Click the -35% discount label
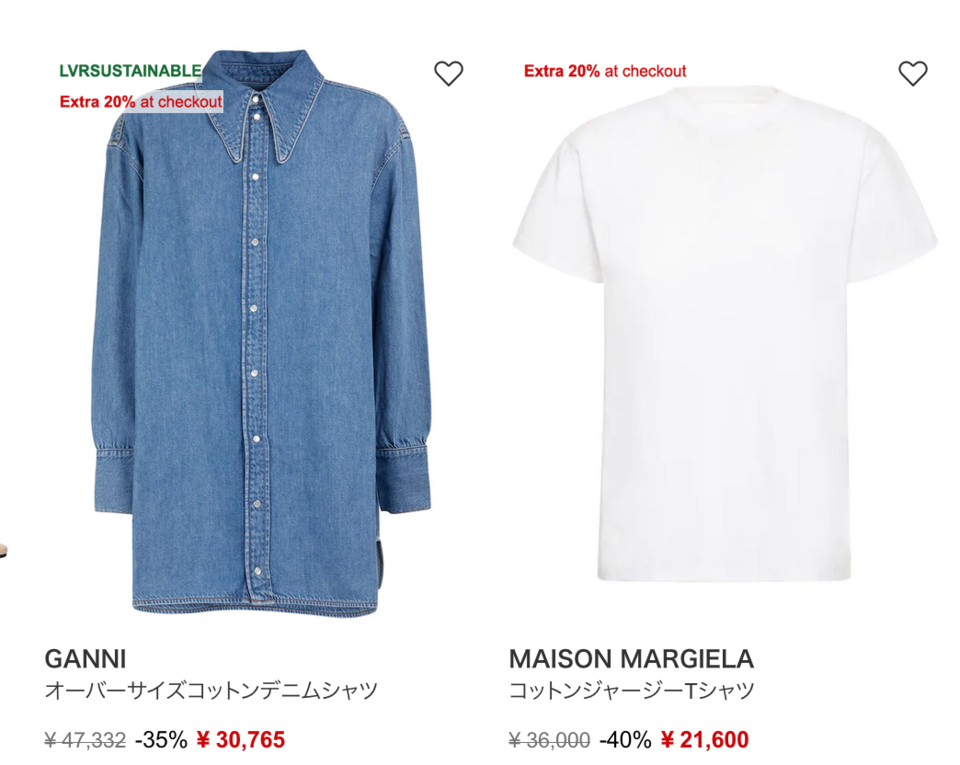Screen dimensions: 960x765 (161, 740)
